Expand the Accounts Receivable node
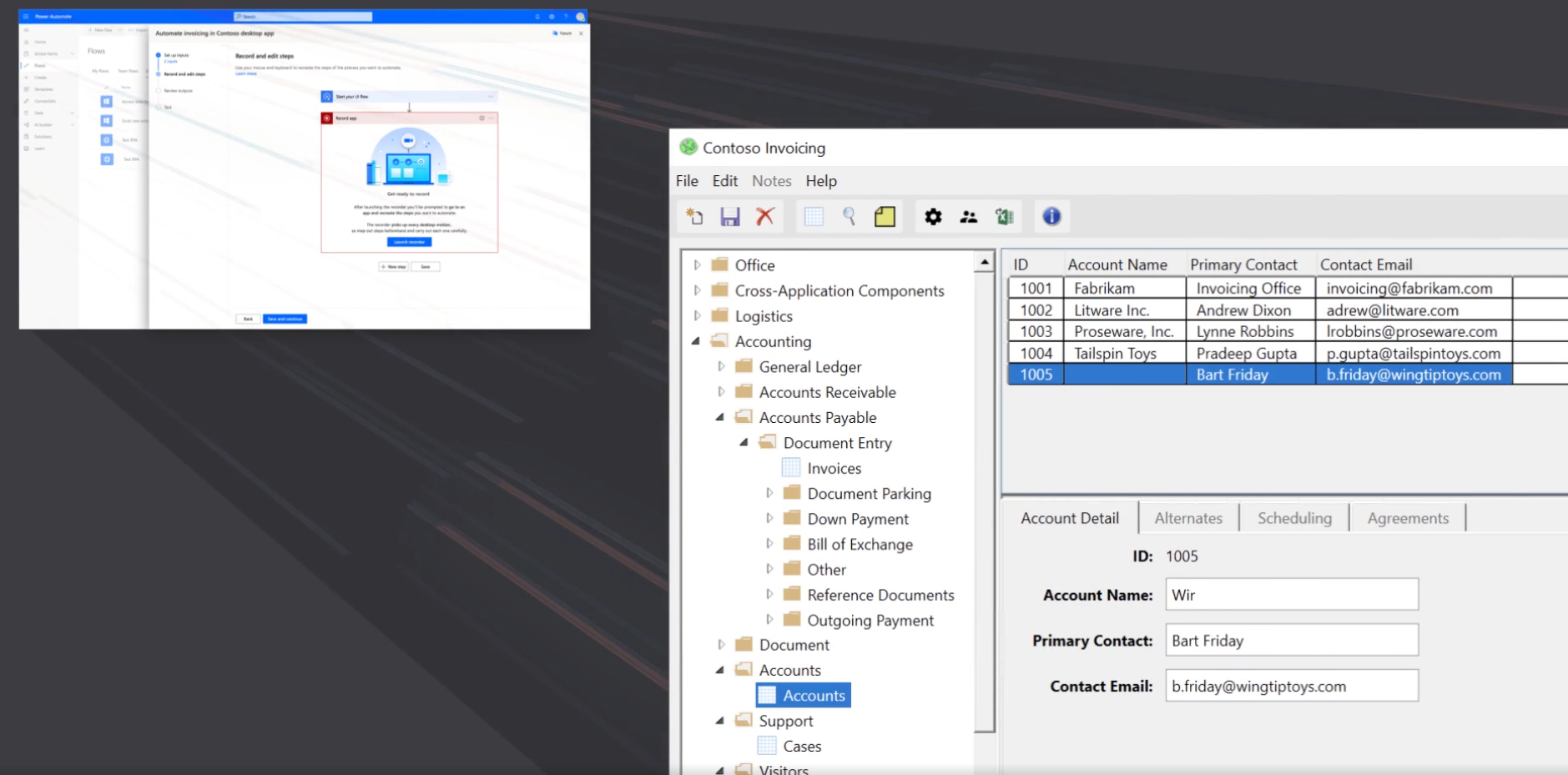Screen dimensions: 1568x775 [722, 392]
